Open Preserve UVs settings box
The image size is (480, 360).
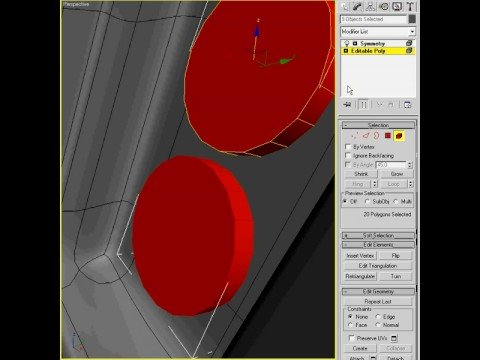(394, 338)
